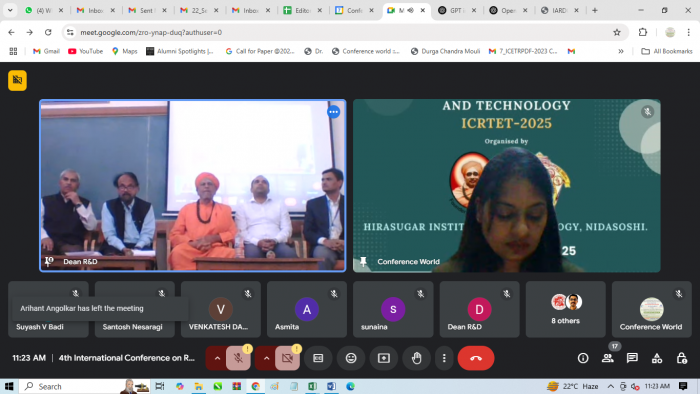Open the YouTube bookmark

pyautogui.click(x=85, y=51)
